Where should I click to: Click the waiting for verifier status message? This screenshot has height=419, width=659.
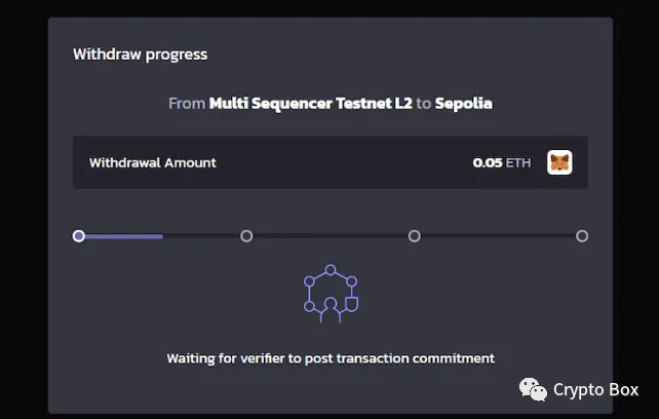point(330,357)
